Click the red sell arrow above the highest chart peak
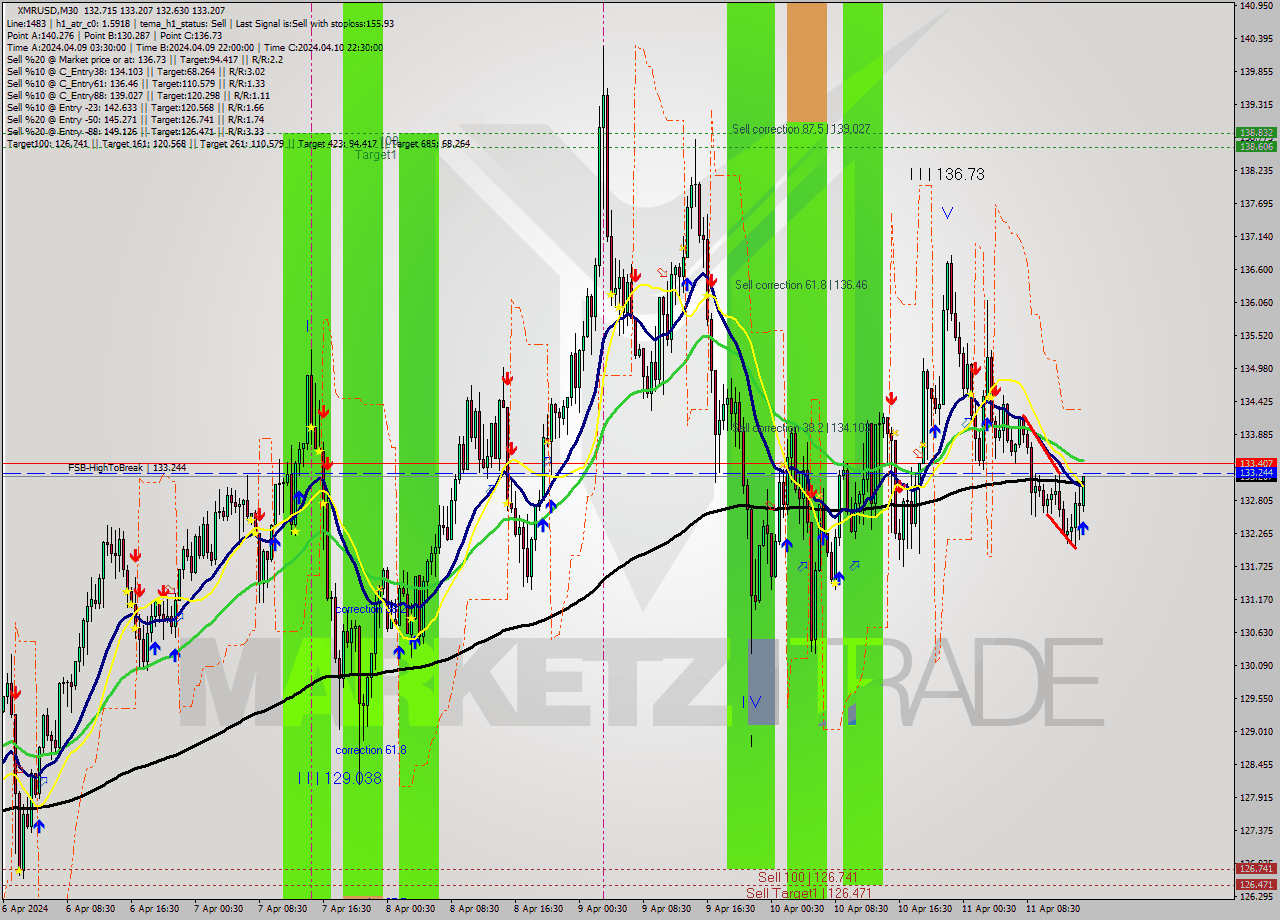This screenshot has height=920, width=1280. (x=635, y=275)
